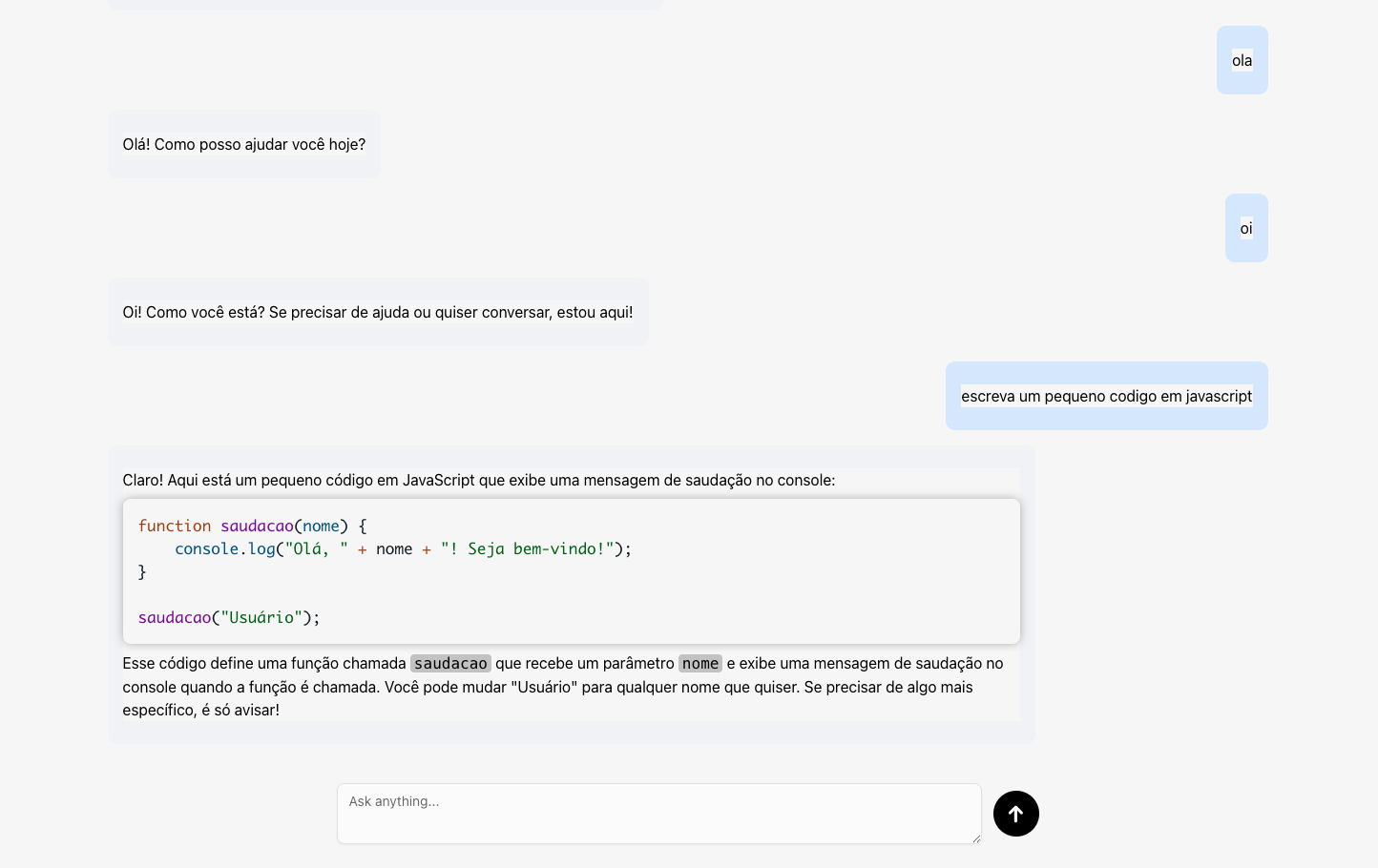Click the send arrow button
This screenshot has height=868, width=1378.
(1015, 814)
